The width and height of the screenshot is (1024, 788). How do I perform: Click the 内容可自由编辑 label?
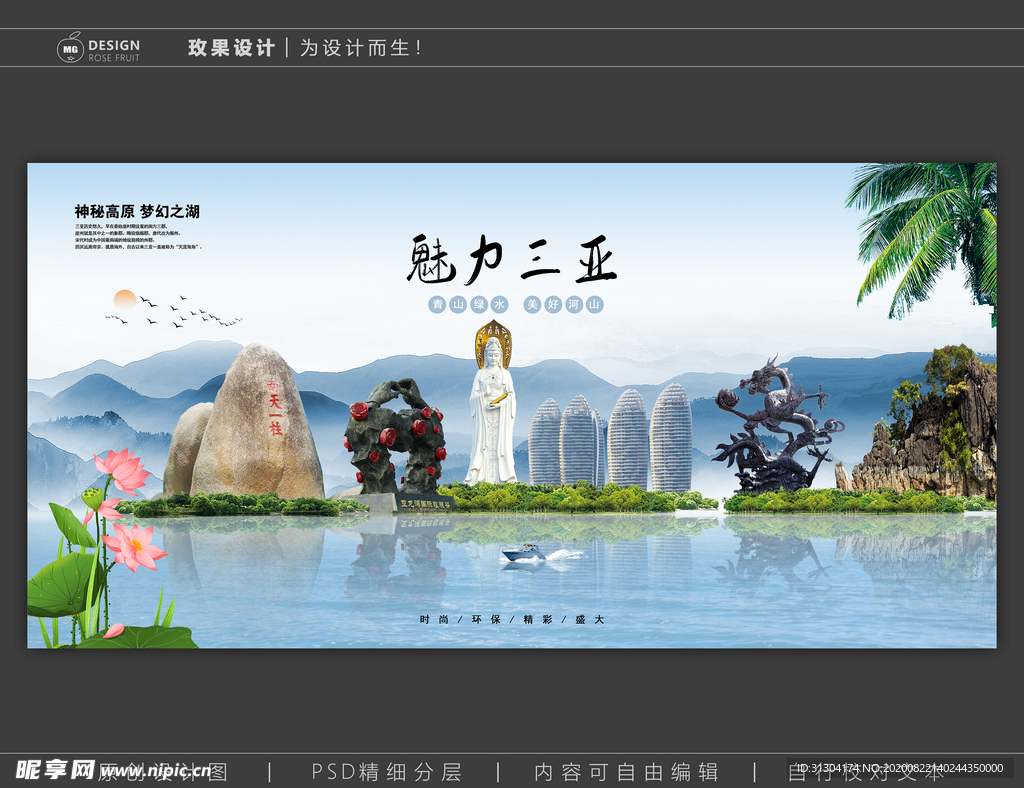click(x=628, y=772)
